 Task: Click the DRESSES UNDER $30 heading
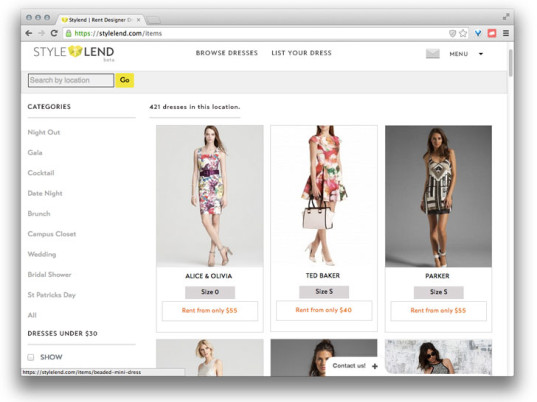click(62, 334)
